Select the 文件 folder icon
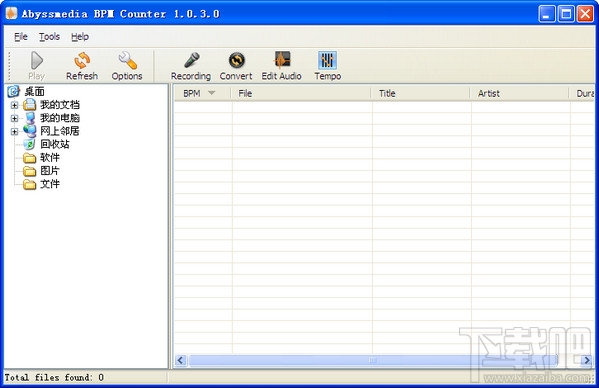The height and width of the screenshot is (388, 599). [x=29, y=184]
